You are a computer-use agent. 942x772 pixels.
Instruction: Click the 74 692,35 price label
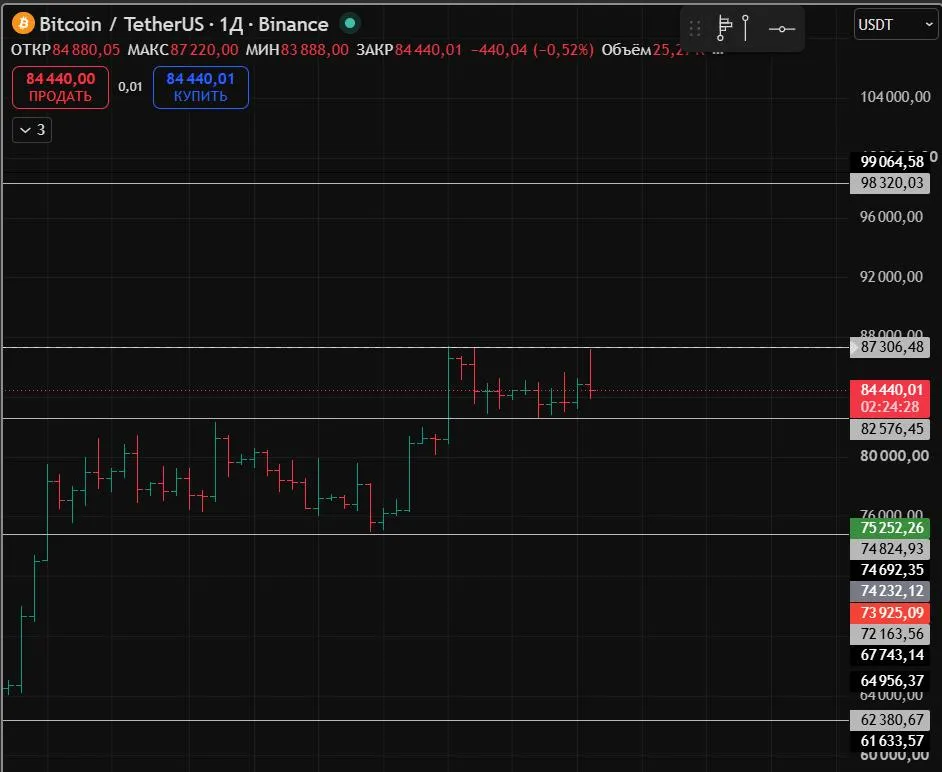(890, 570)
